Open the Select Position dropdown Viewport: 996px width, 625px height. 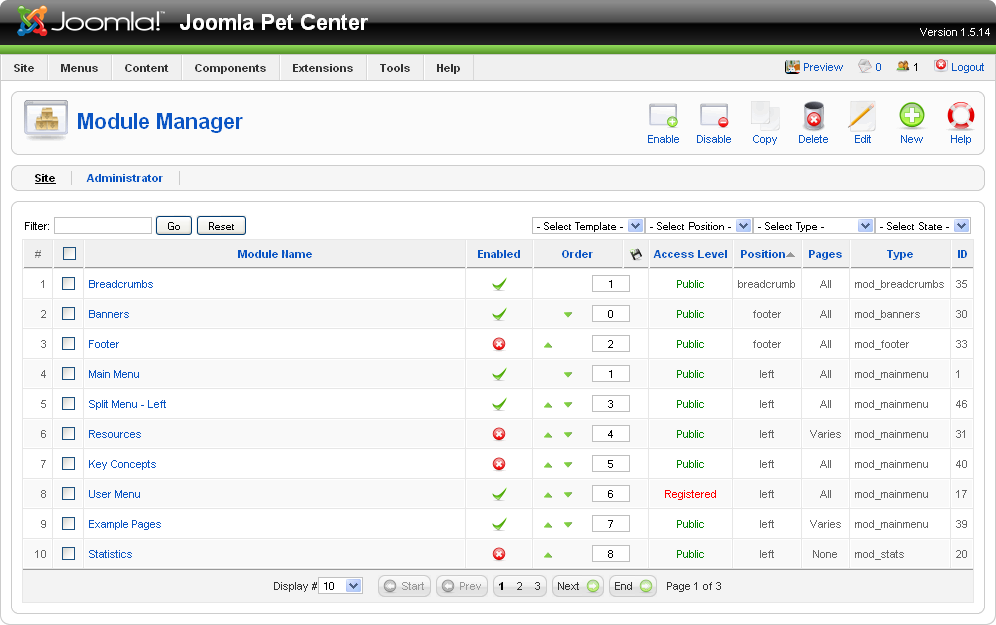click(699, 226)
